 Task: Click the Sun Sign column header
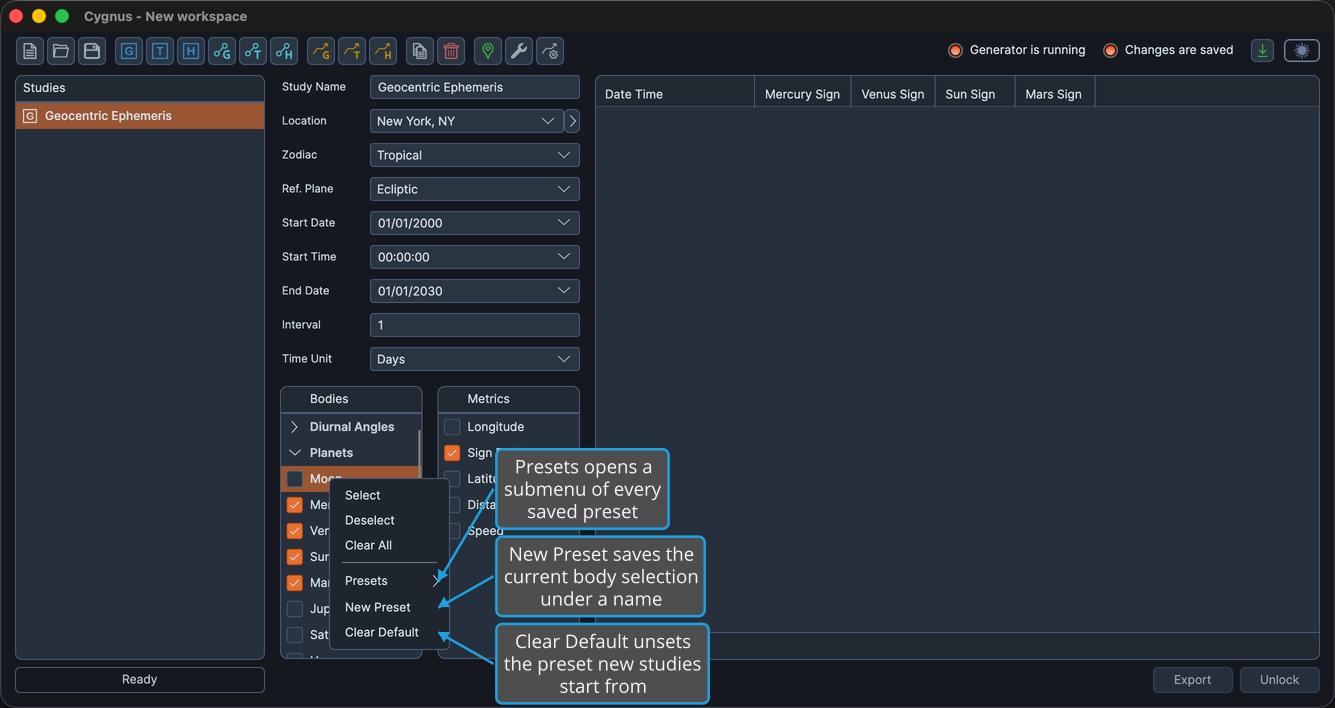(x=975, y=93)
